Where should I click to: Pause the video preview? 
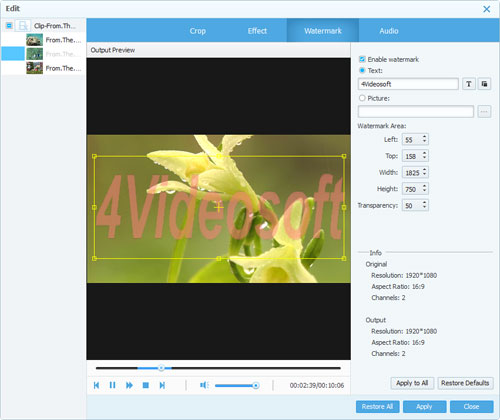point(112,385)
